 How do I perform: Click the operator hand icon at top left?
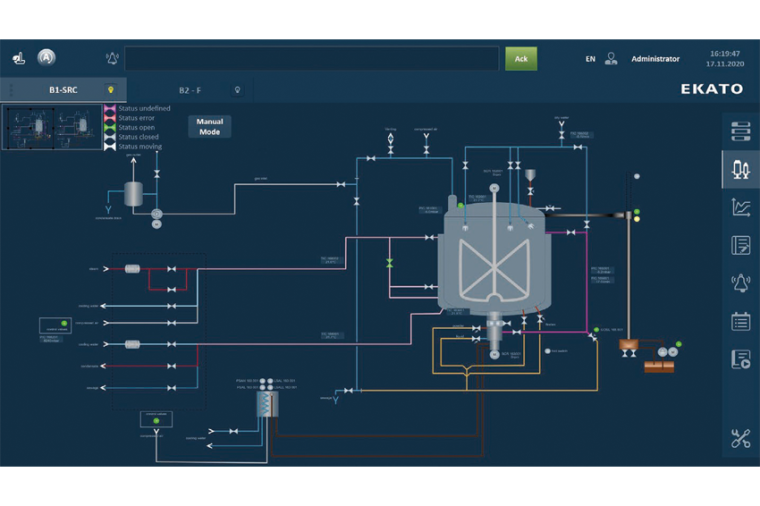coord(18,58)
